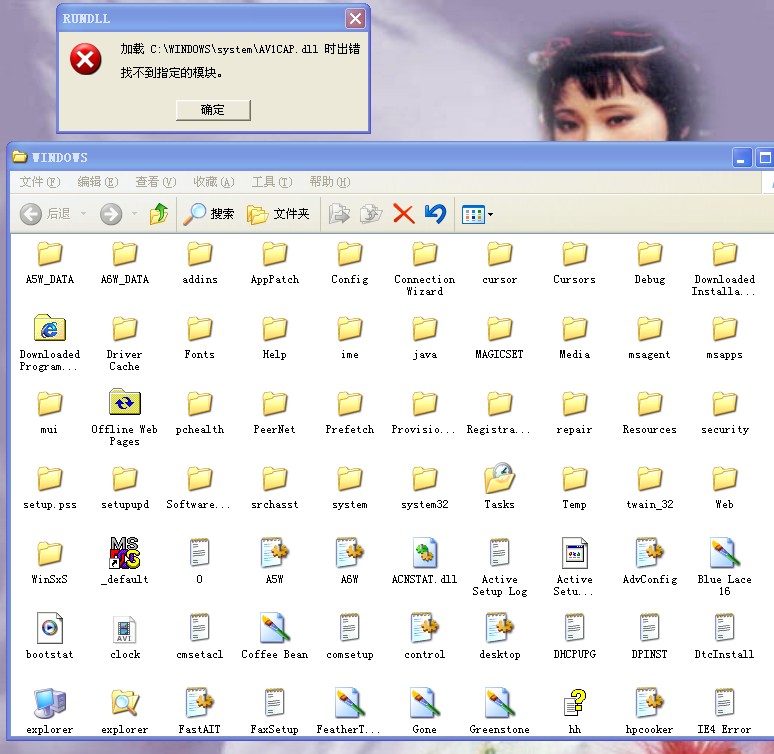
Task: Select the Prefetch folder
Action: [349, 413]
